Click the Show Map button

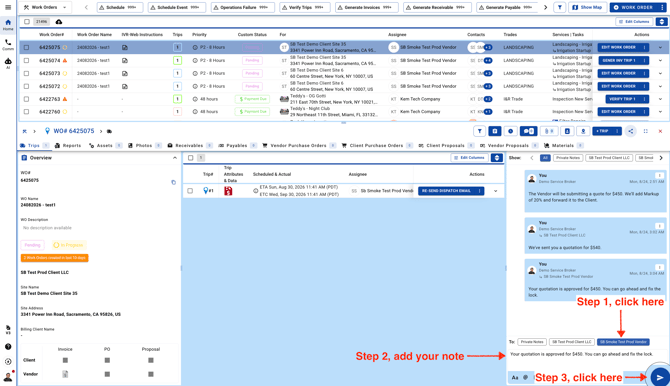pos(587,7)
